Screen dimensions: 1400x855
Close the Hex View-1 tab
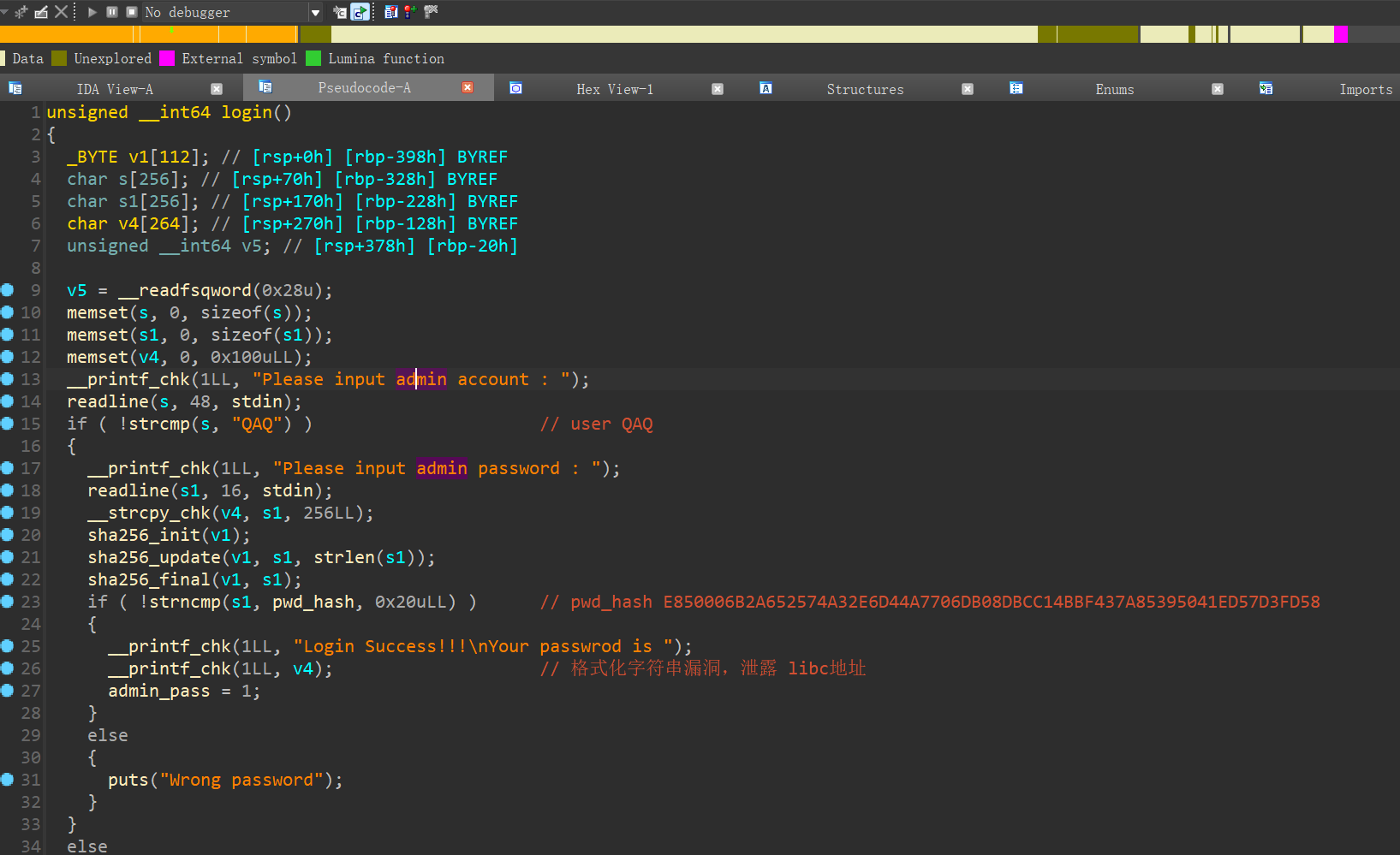pos(718,89)
